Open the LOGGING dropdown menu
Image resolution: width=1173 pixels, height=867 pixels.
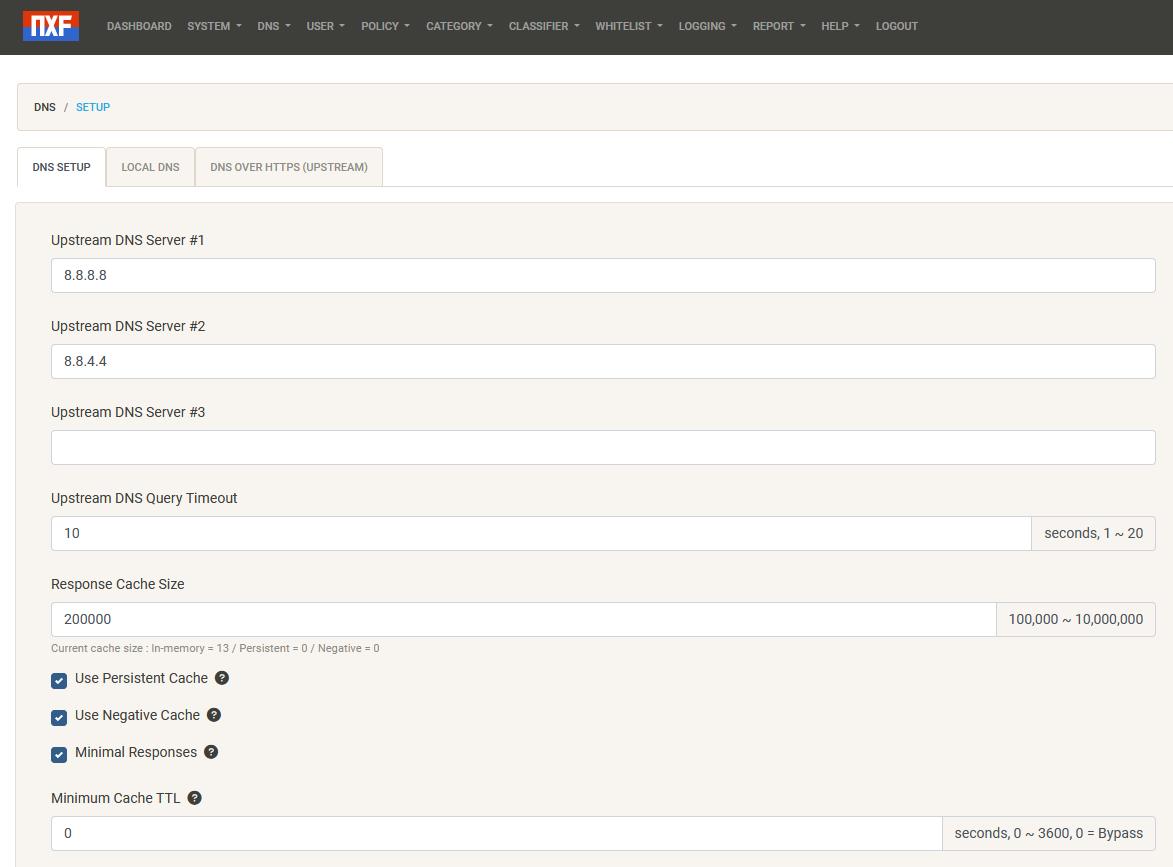click(x=706, y=26)
